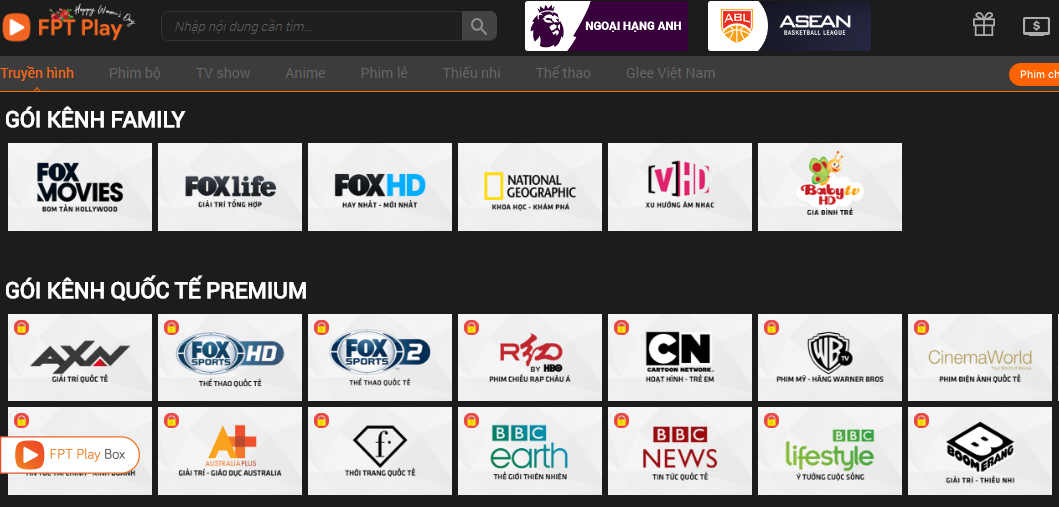The width and height of the screenshot is (1059, 507).
Task: Click lock icon on BBC Earth tile
Action: tap(471, 420)
